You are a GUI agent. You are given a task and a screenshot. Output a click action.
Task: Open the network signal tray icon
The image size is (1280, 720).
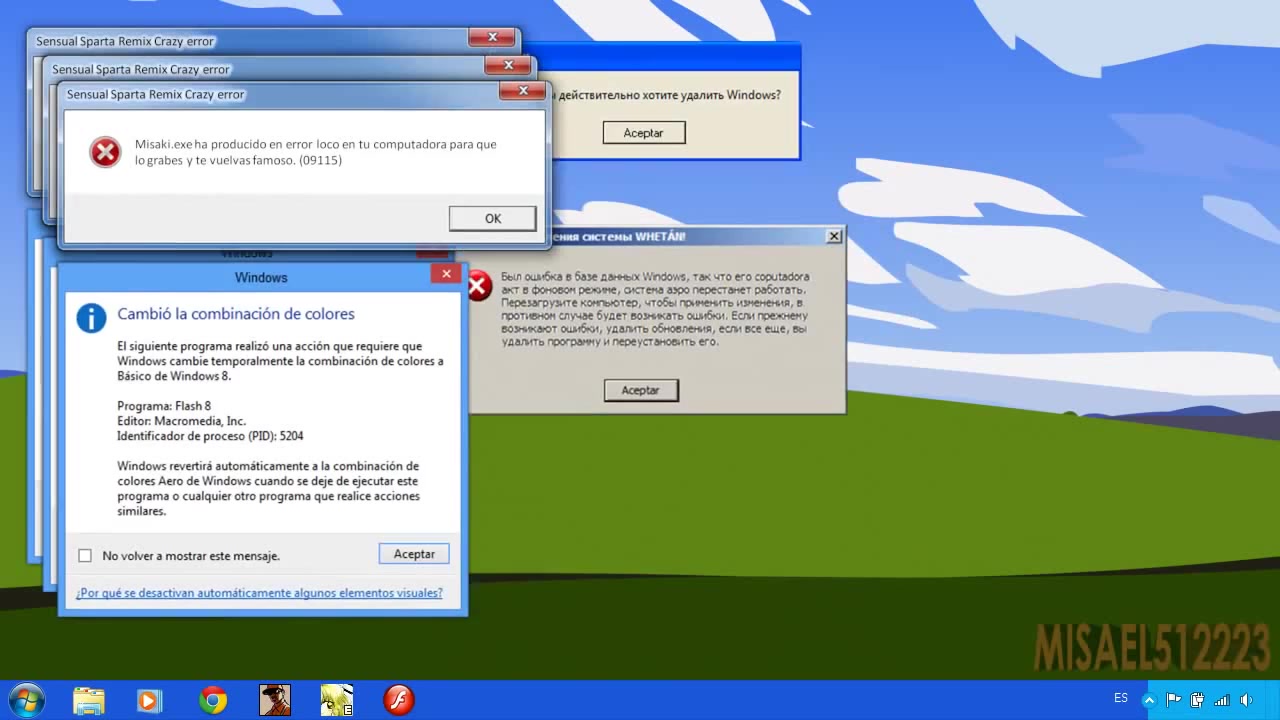coord(1221,700)
